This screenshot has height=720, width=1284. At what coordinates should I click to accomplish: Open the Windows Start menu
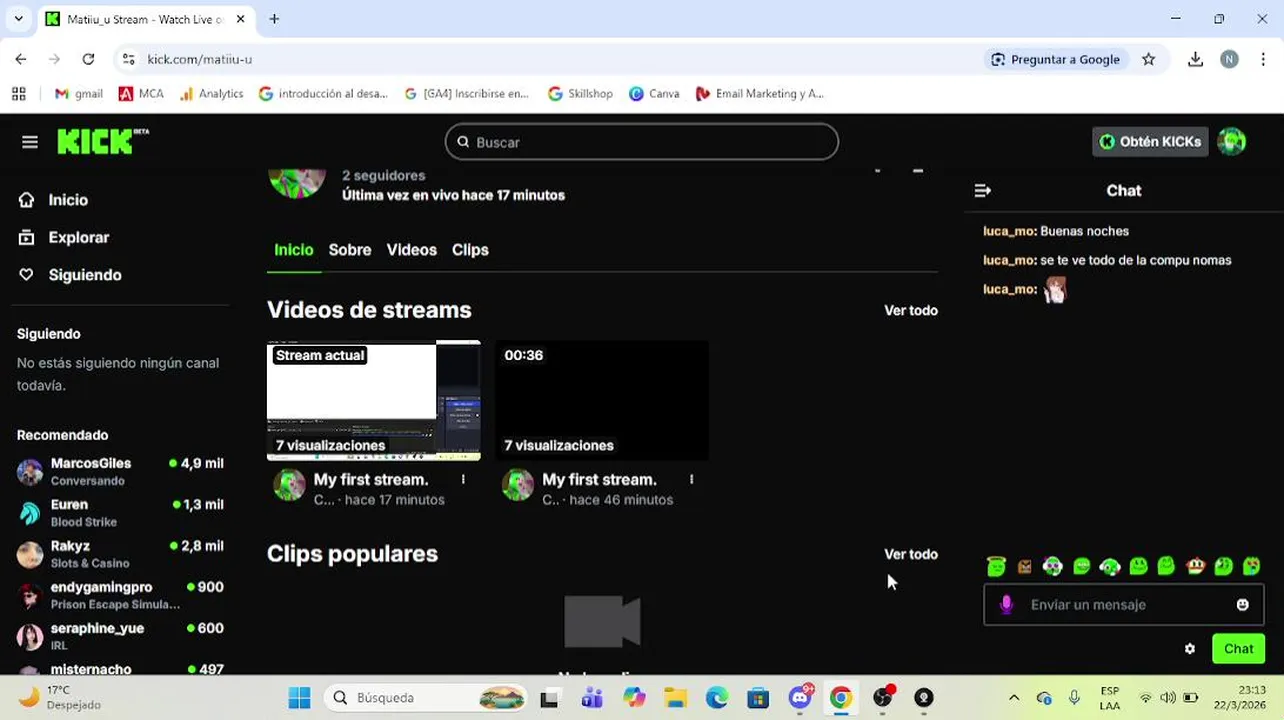298,698
